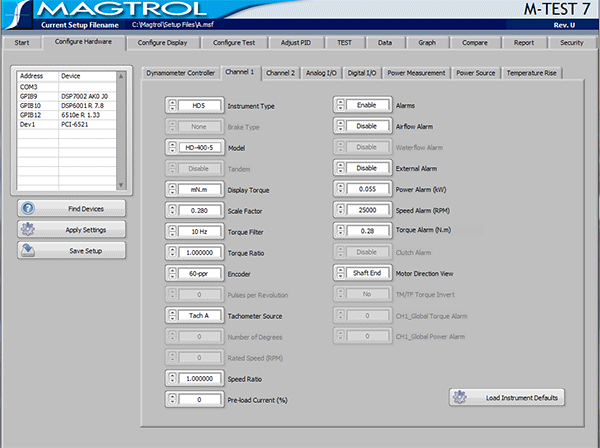
Task: Click the Encoder stepper arrows
Action: click(x=173, y=274)
